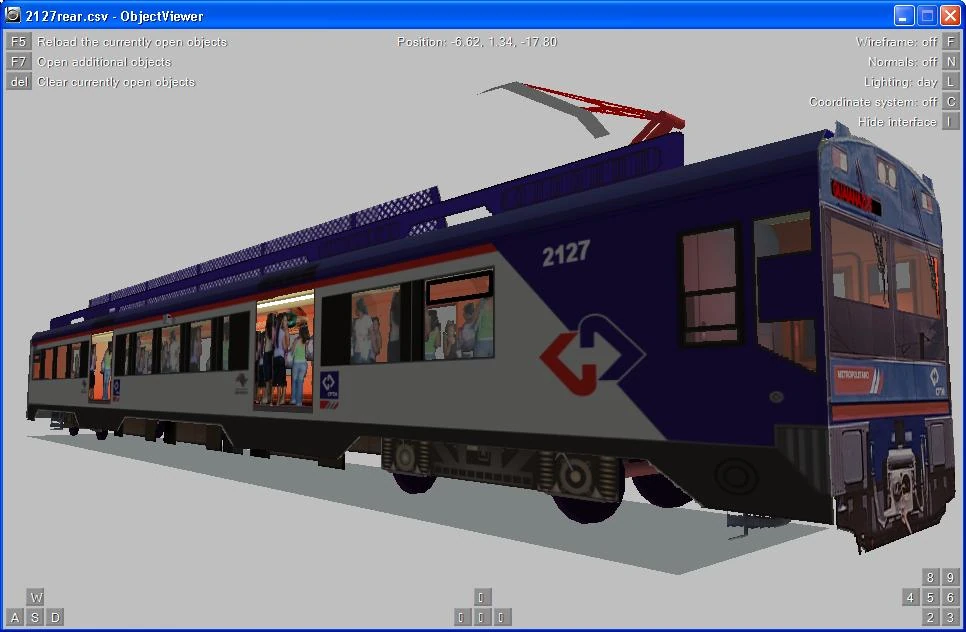Toggle normals with the N key
This screenshot has height=632, width=966.
[951, 62]
